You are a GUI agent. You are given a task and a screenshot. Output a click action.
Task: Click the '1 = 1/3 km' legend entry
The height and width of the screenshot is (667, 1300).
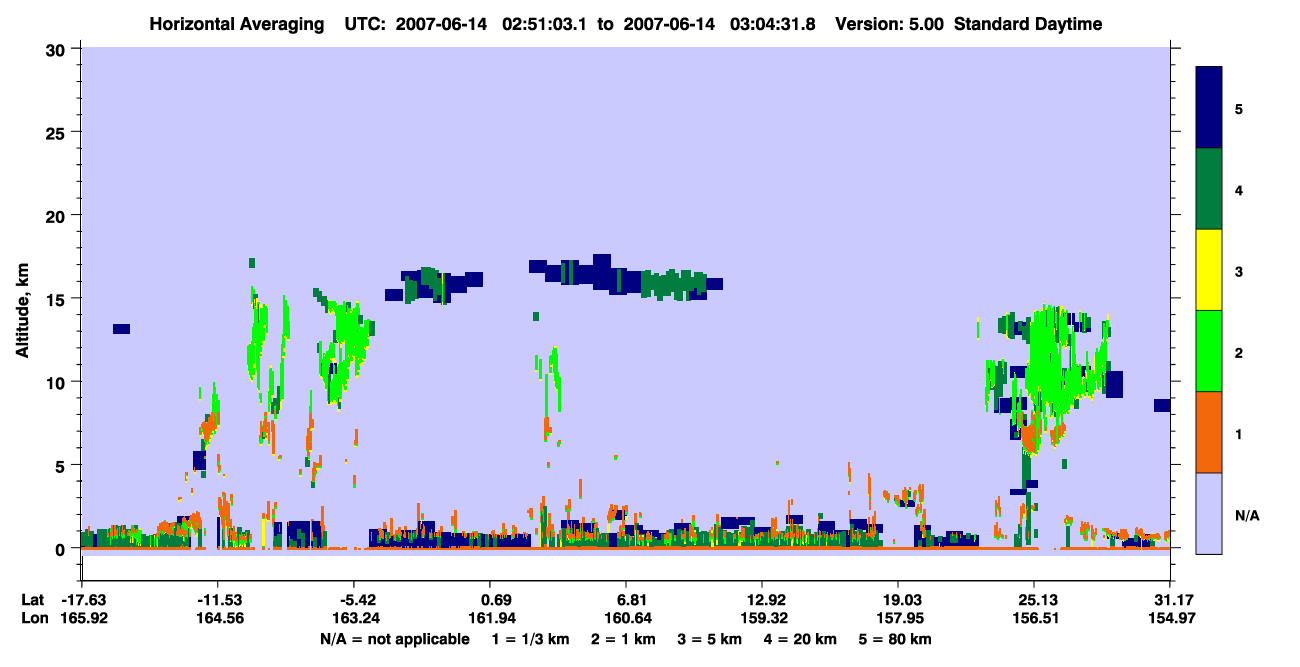(x=531, y=639)
